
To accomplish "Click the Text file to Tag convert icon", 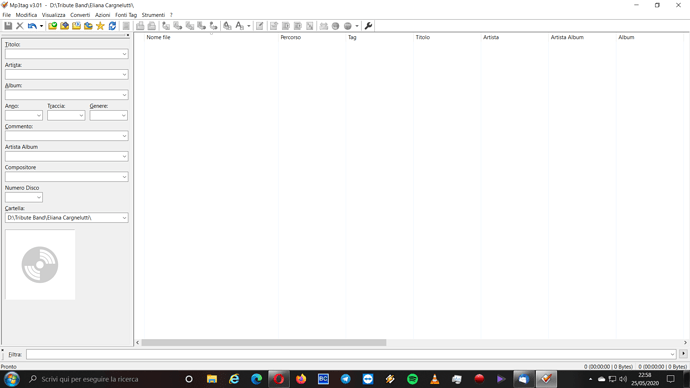I will (202, 26).
